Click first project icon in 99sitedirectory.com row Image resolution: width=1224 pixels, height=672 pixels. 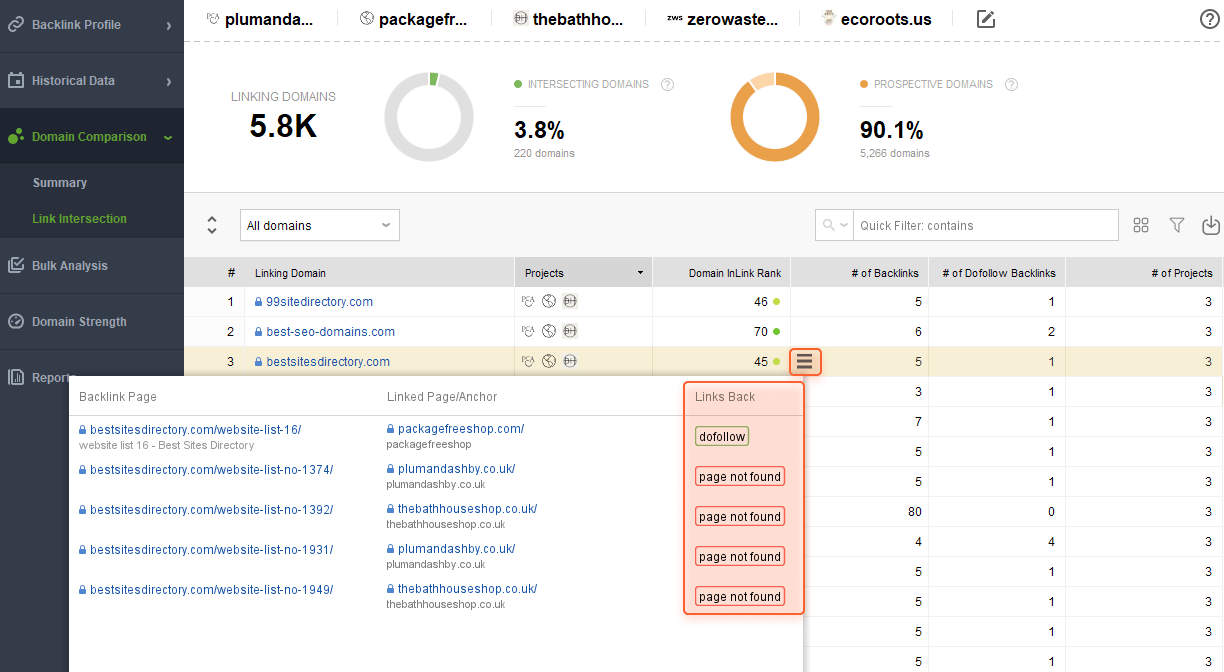click(x=529, y=302)
